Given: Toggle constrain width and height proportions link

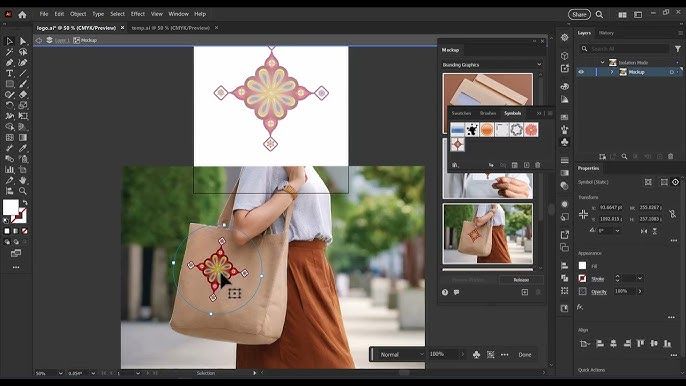Looking at the screenshot, I should [x=672, y=214].
